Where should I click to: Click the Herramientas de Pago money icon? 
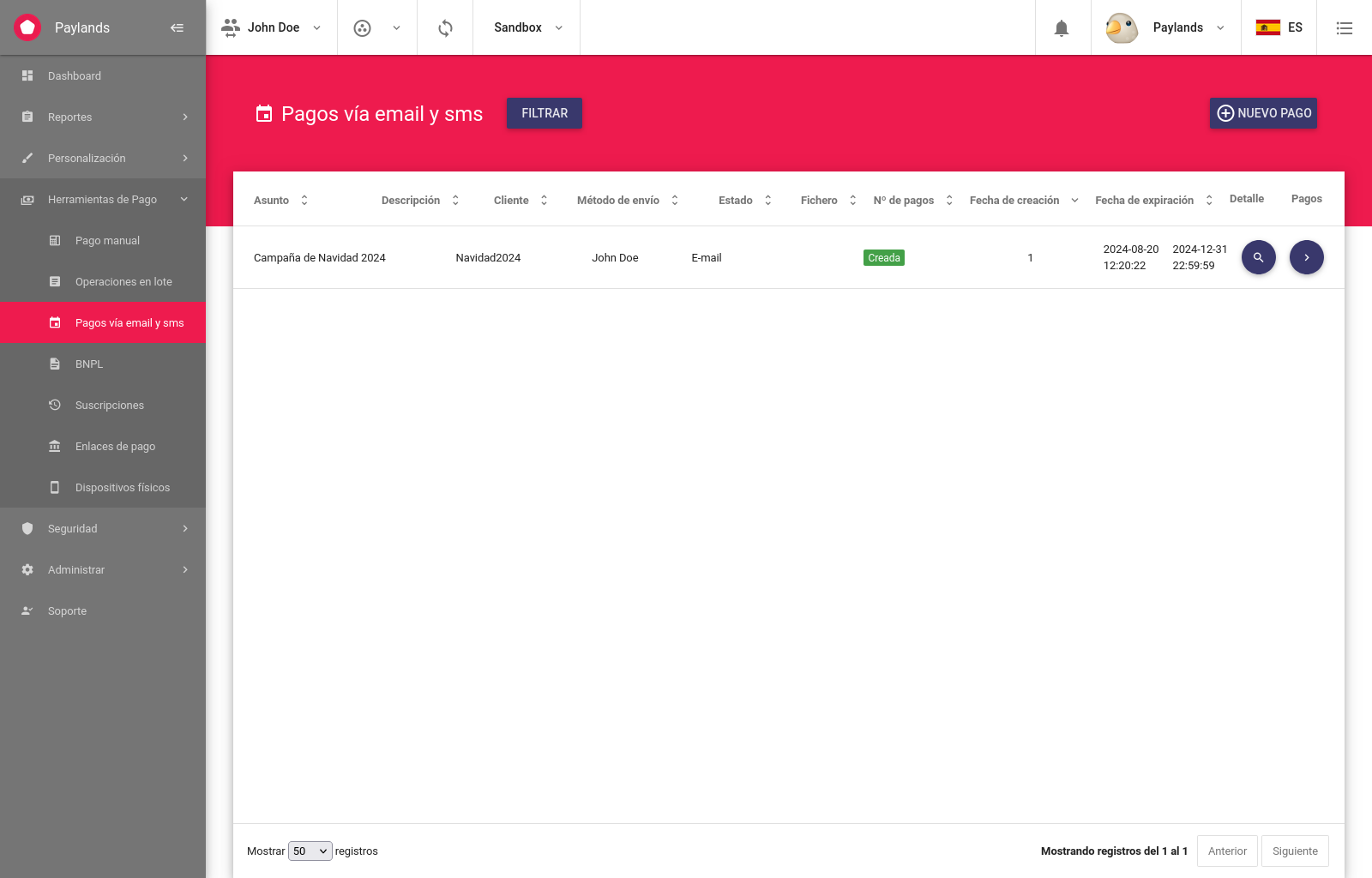[27, 200]
